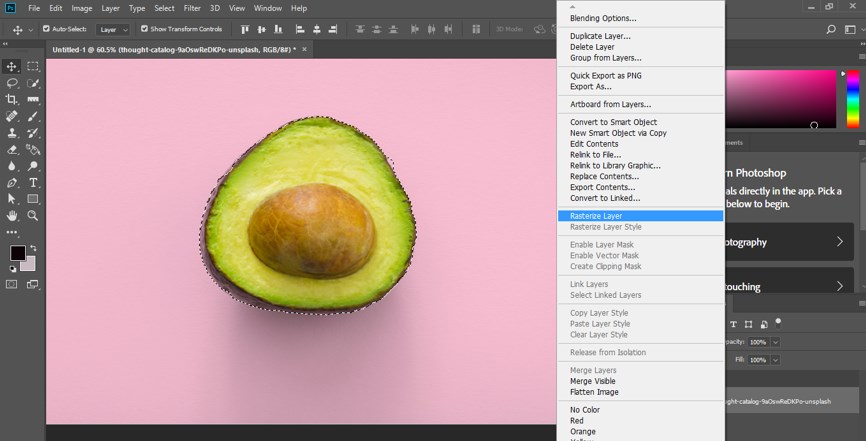This screenshot has height=441, width=866.
Task: Click the foreground color swatch
Action: pyautogui.click(x=17, y=253)
